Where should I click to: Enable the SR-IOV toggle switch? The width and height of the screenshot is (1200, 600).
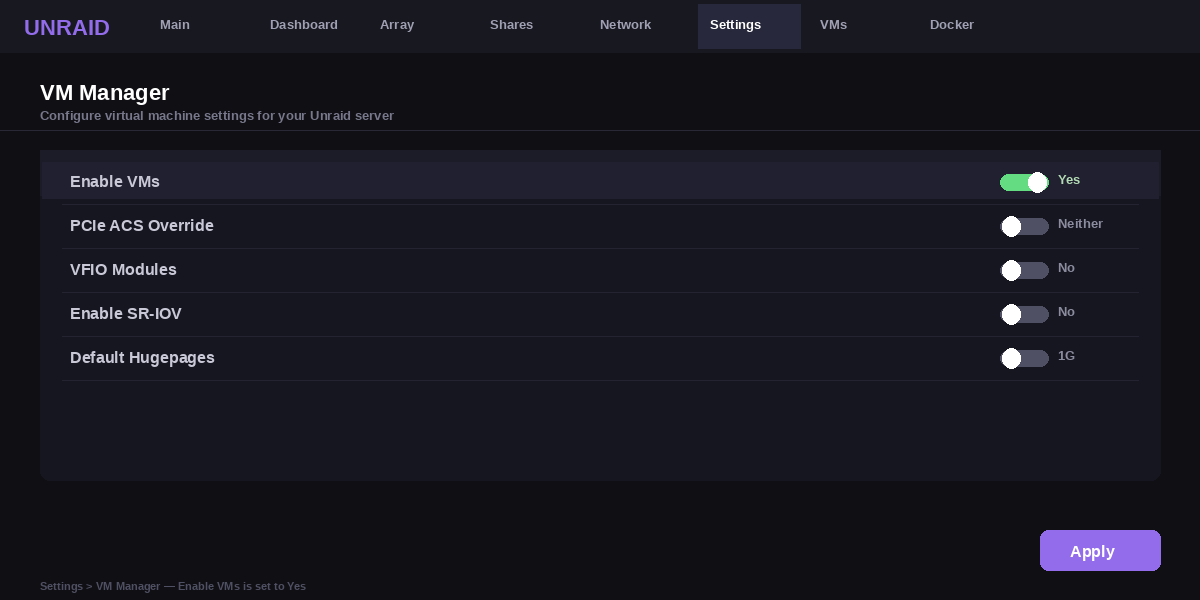pos(1024,314)
